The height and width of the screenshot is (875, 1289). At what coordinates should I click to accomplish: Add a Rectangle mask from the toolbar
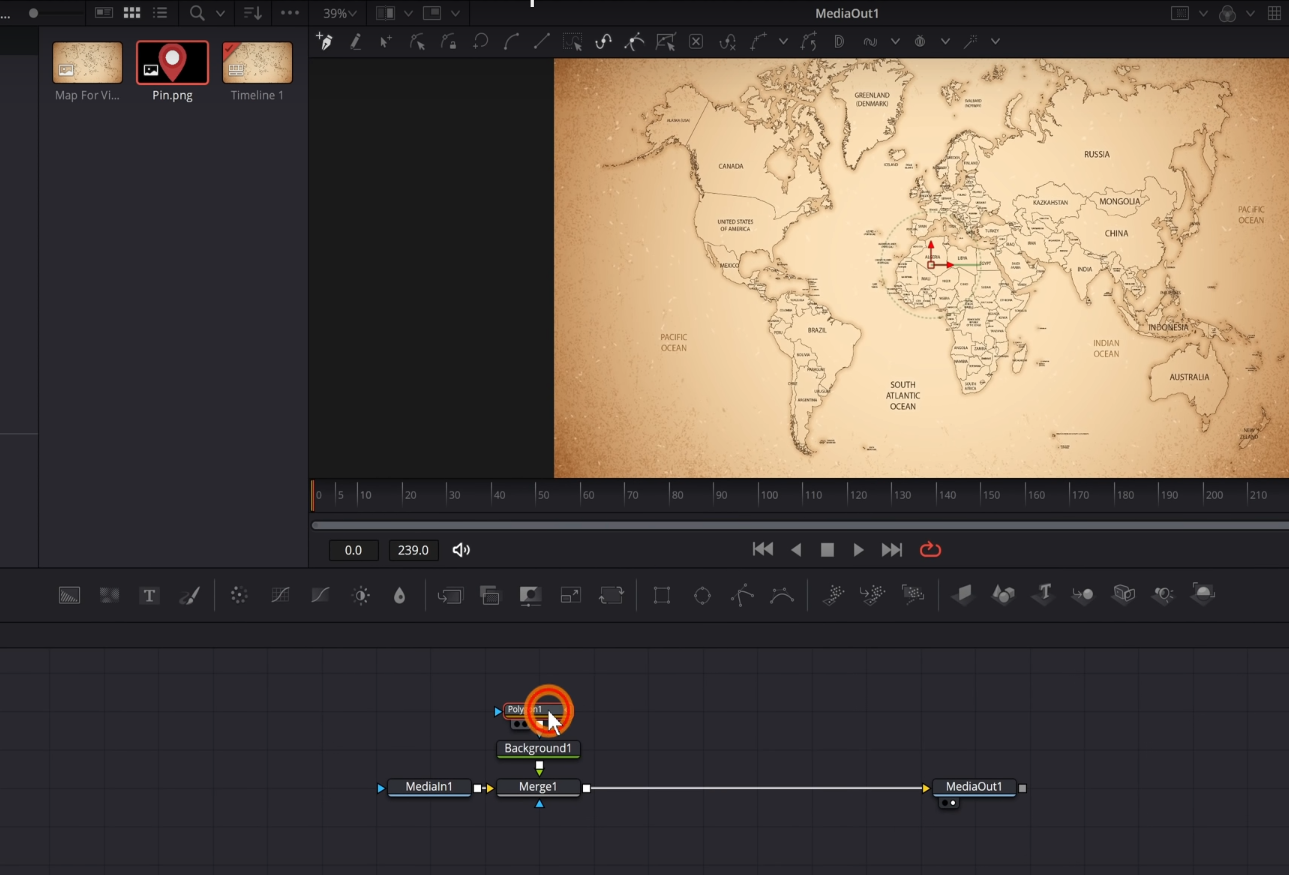[x=662, y=595]
